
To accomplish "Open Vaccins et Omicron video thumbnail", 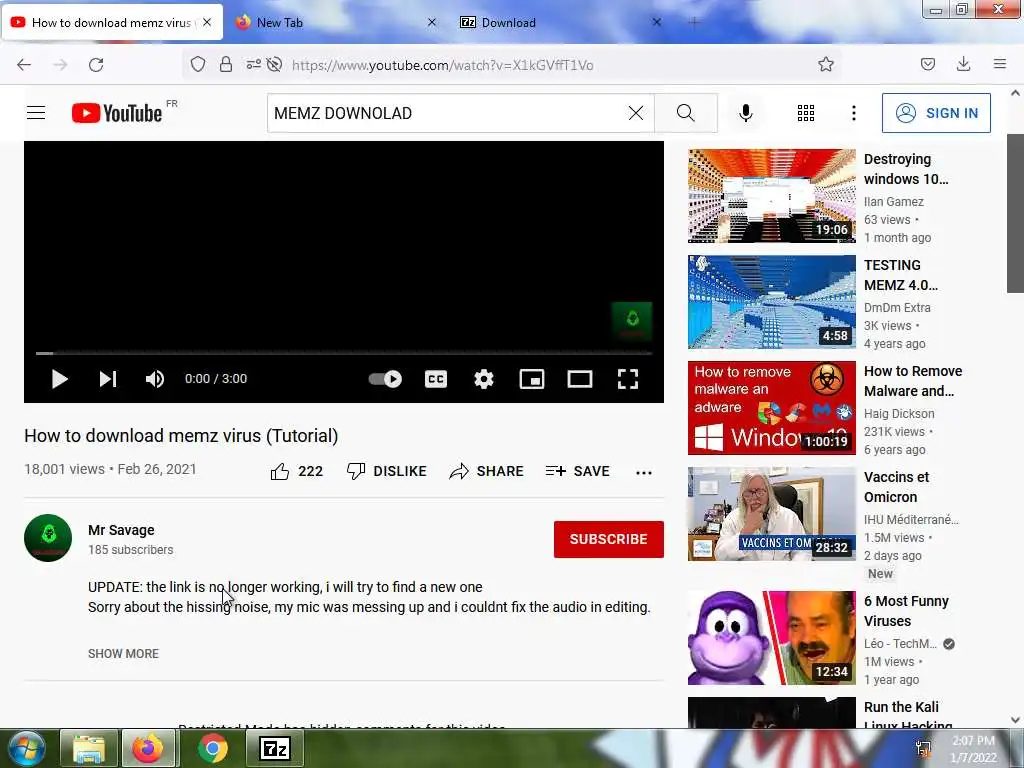I will point(771,514).
